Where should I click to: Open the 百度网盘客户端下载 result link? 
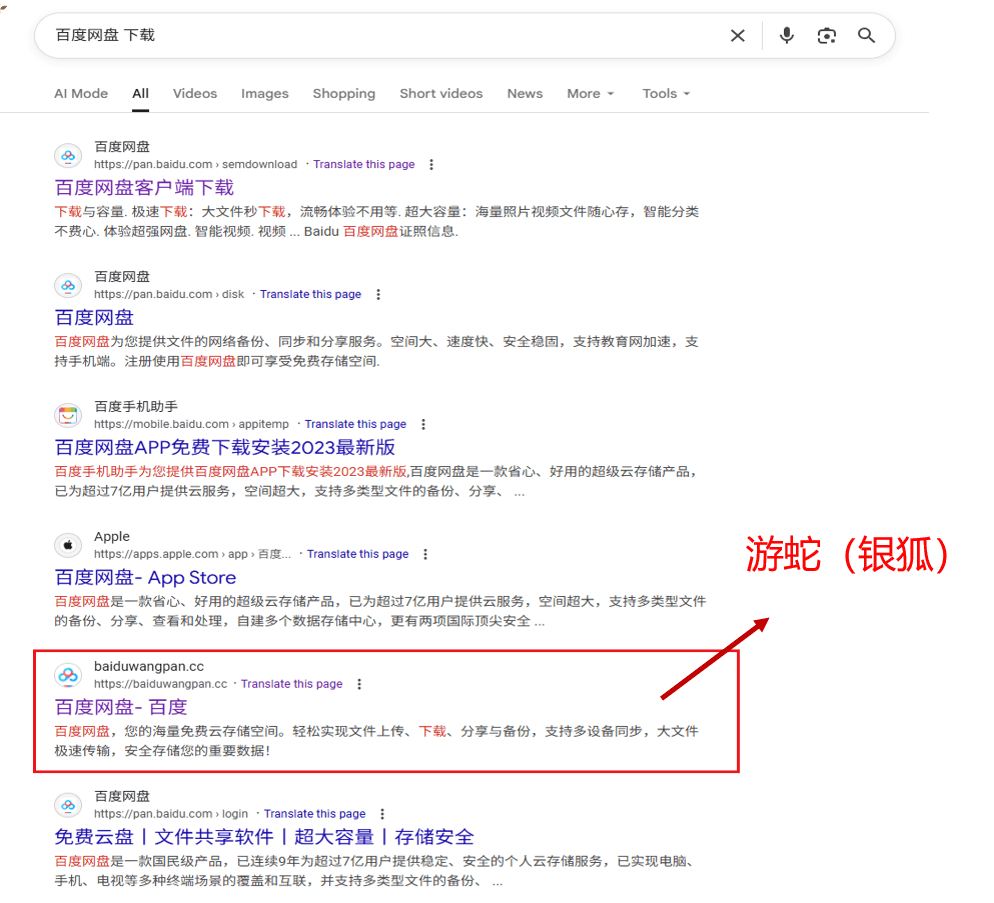(x=144, y=187)
